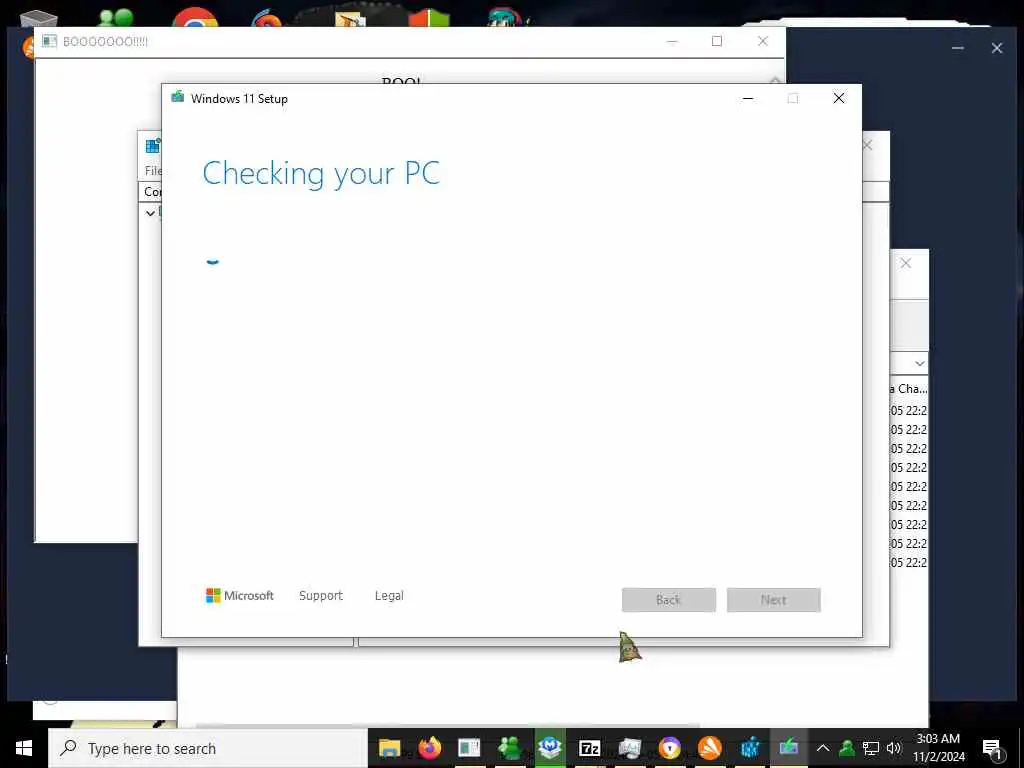
Task: Click the Next button in Setup
Action: [774, 600]
